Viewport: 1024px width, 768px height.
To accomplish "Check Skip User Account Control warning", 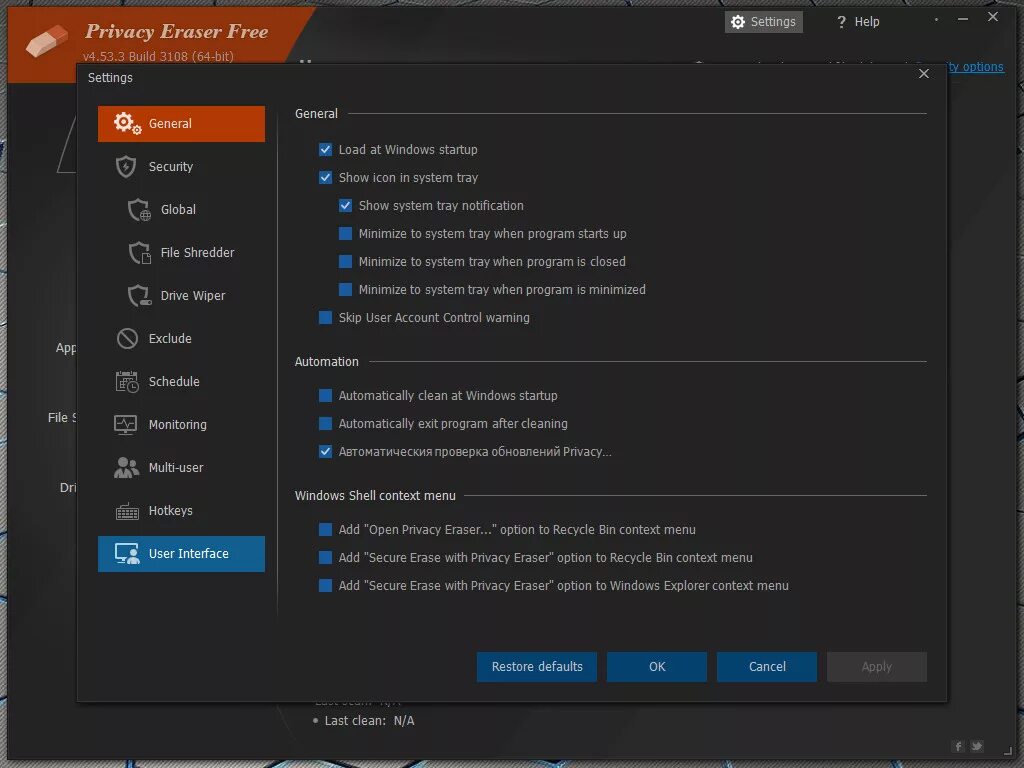I will pyautogui.click(x=325, y=317).
